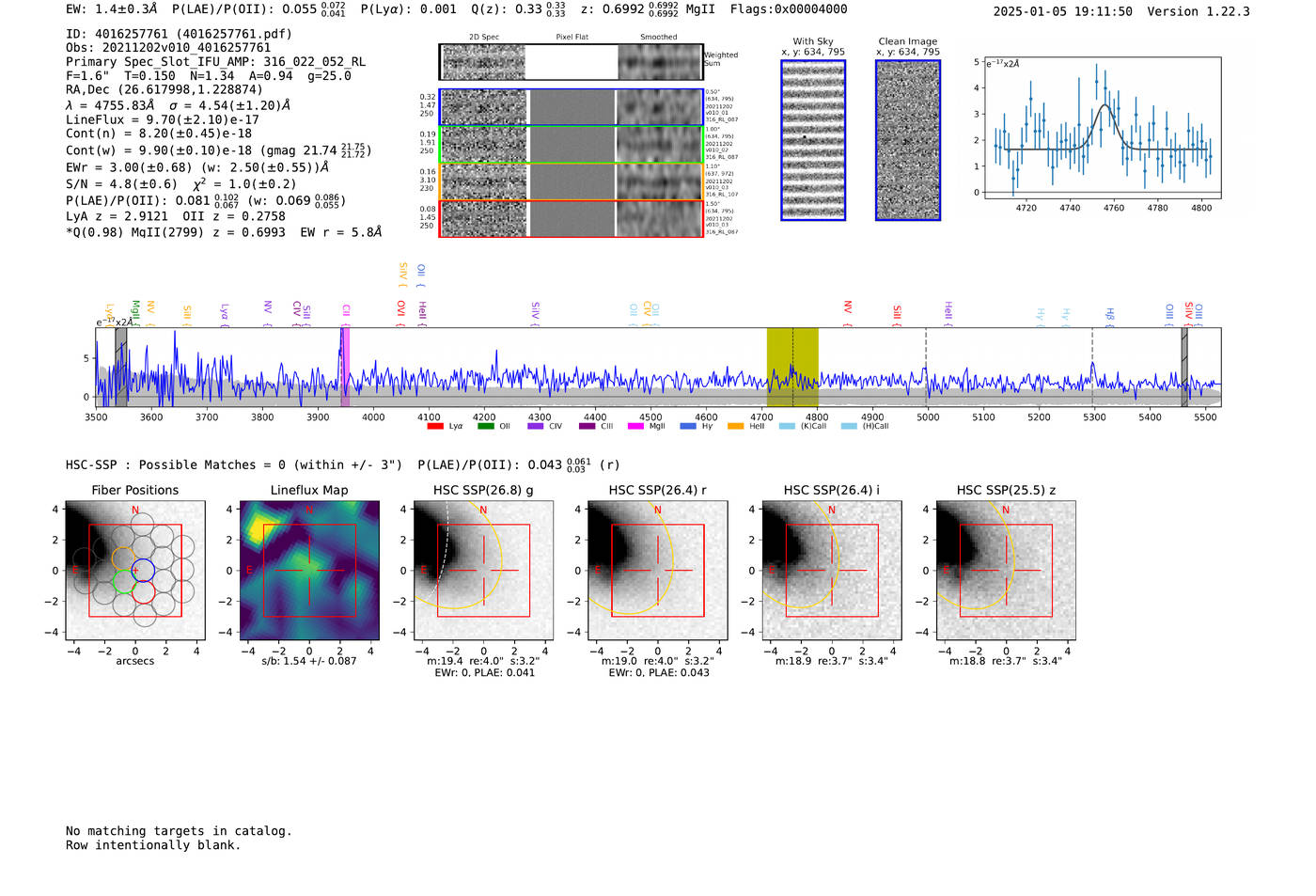Click the yellow highlighted band in spectrum
Viewport: 1316px width, 896px height.
[792, 368]
